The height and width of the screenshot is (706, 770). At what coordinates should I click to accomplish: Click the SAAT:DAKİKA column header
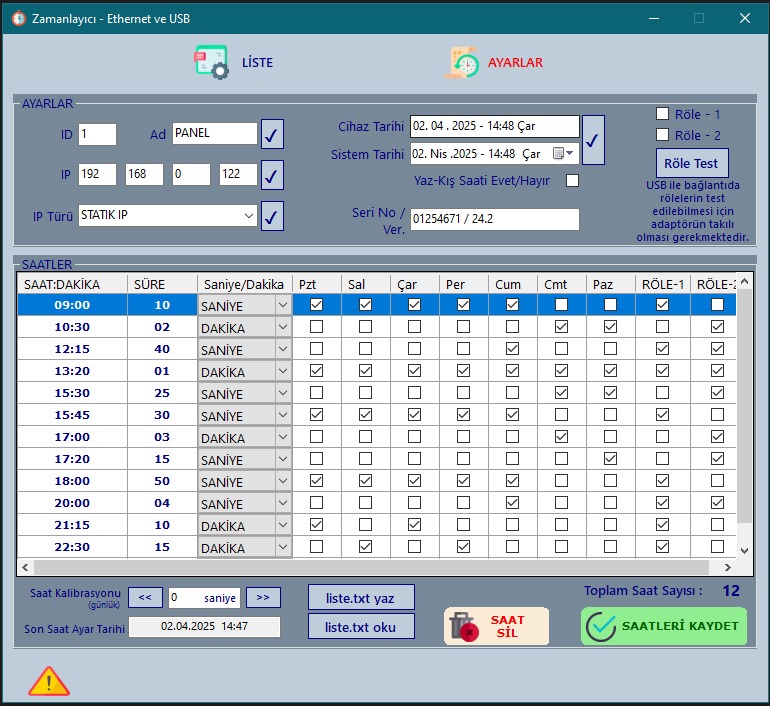(72, 284)
